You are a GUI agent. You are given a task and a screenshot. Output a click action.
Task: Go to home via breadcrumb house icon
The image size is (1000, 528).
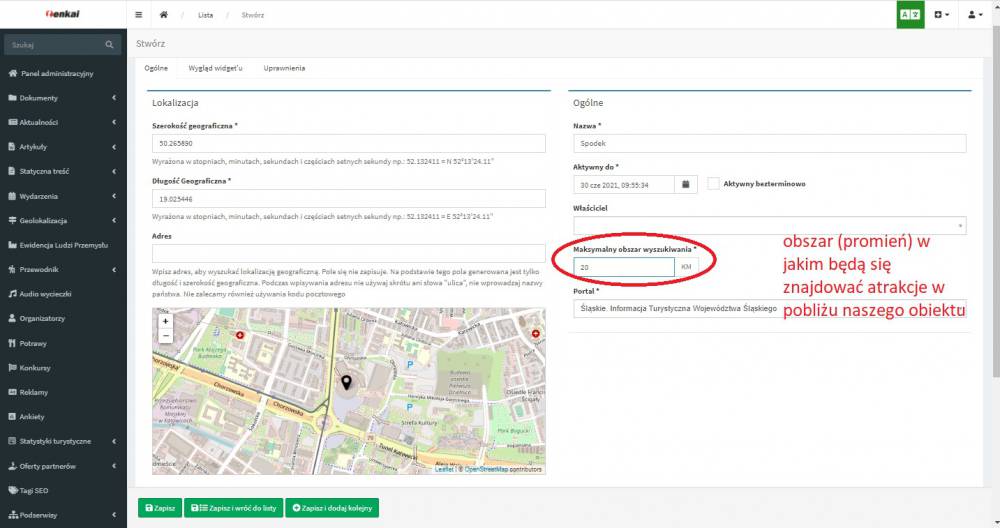pyautogui.click(x=163, y=15)
